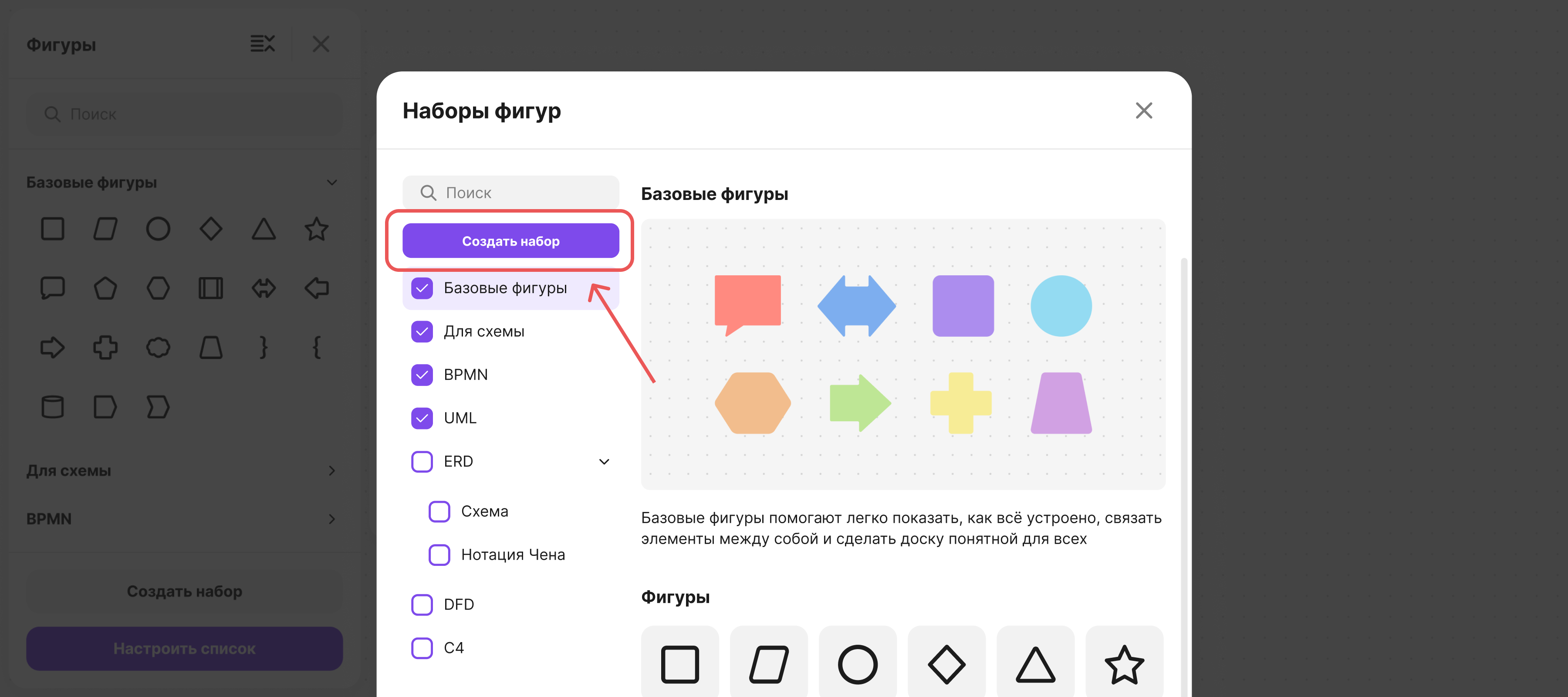Choose the trapezoid shape in the left panel
This screenshot has height=697, width=1568.
pos(211,348)
